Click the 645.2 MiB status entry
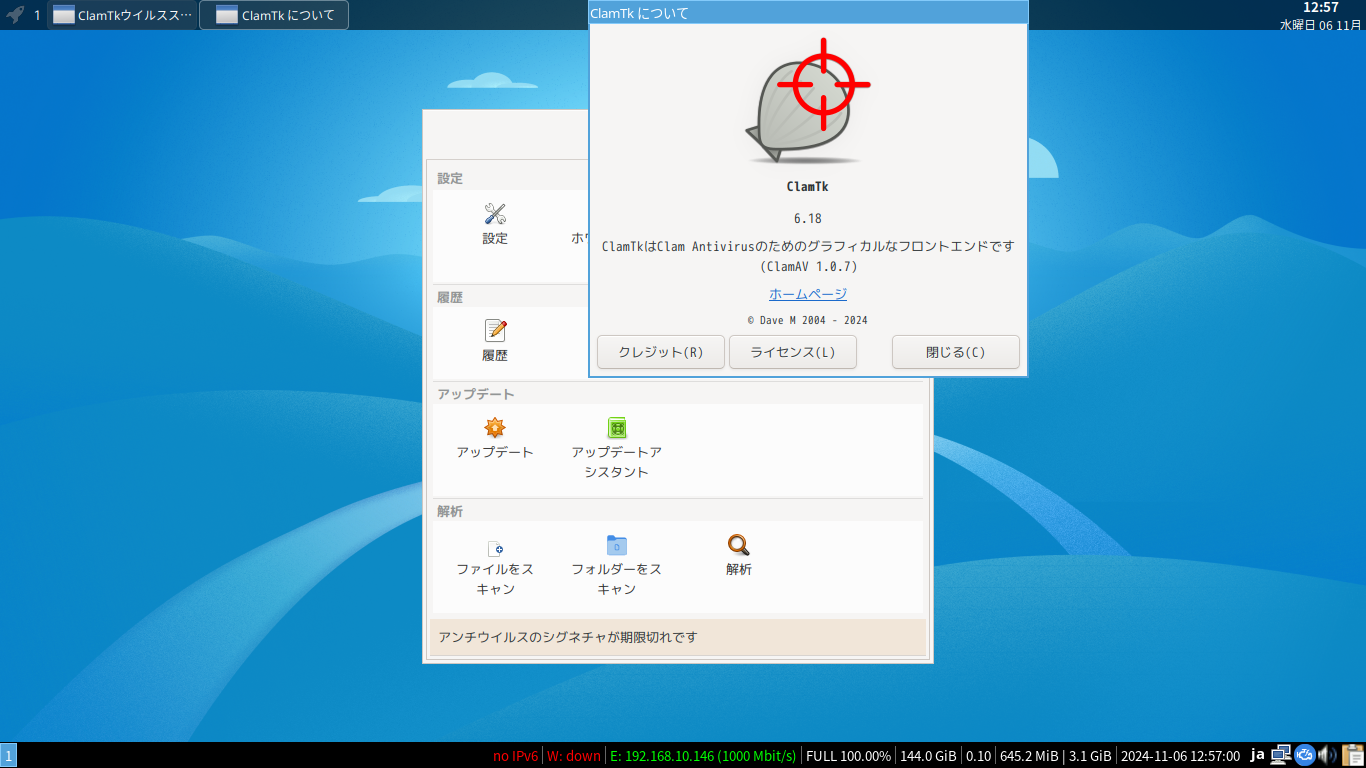Image resolution: width=1366 pixels, height=768 pixels. 1029,756
